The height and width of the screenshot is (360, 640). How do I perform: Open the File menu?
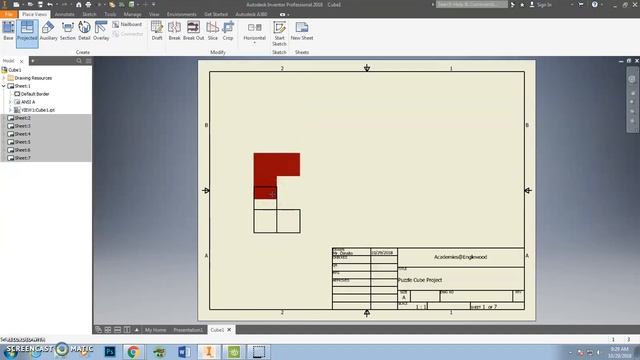(9, 14)
